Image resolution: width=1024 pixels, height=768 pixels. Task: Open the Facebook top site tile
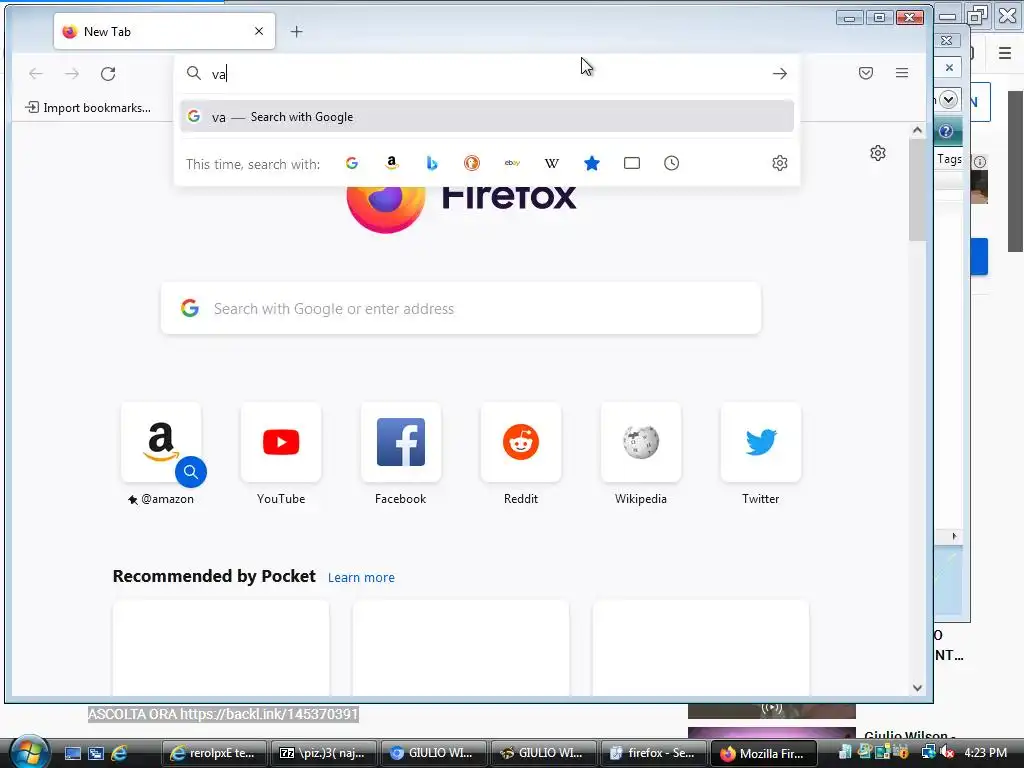pos(401,442)
